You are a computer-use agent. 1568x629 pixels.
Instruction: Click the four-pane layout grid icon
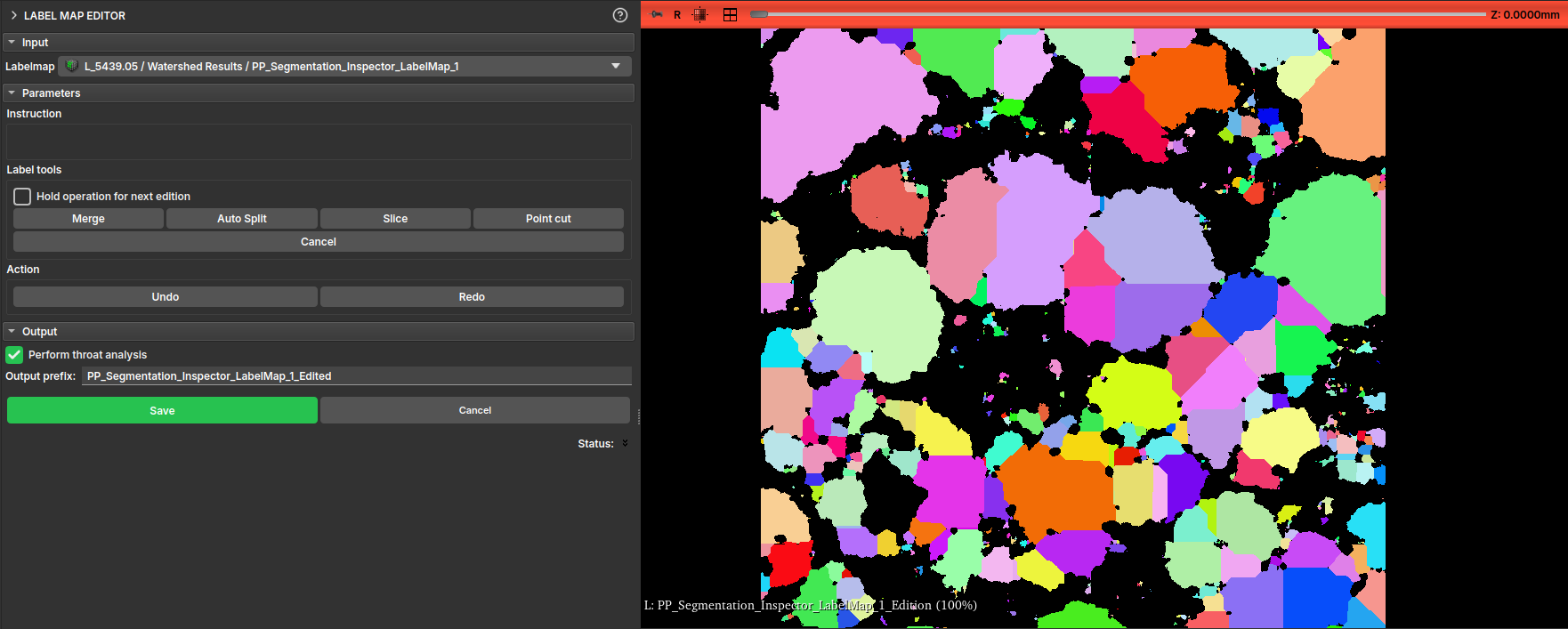730,14
